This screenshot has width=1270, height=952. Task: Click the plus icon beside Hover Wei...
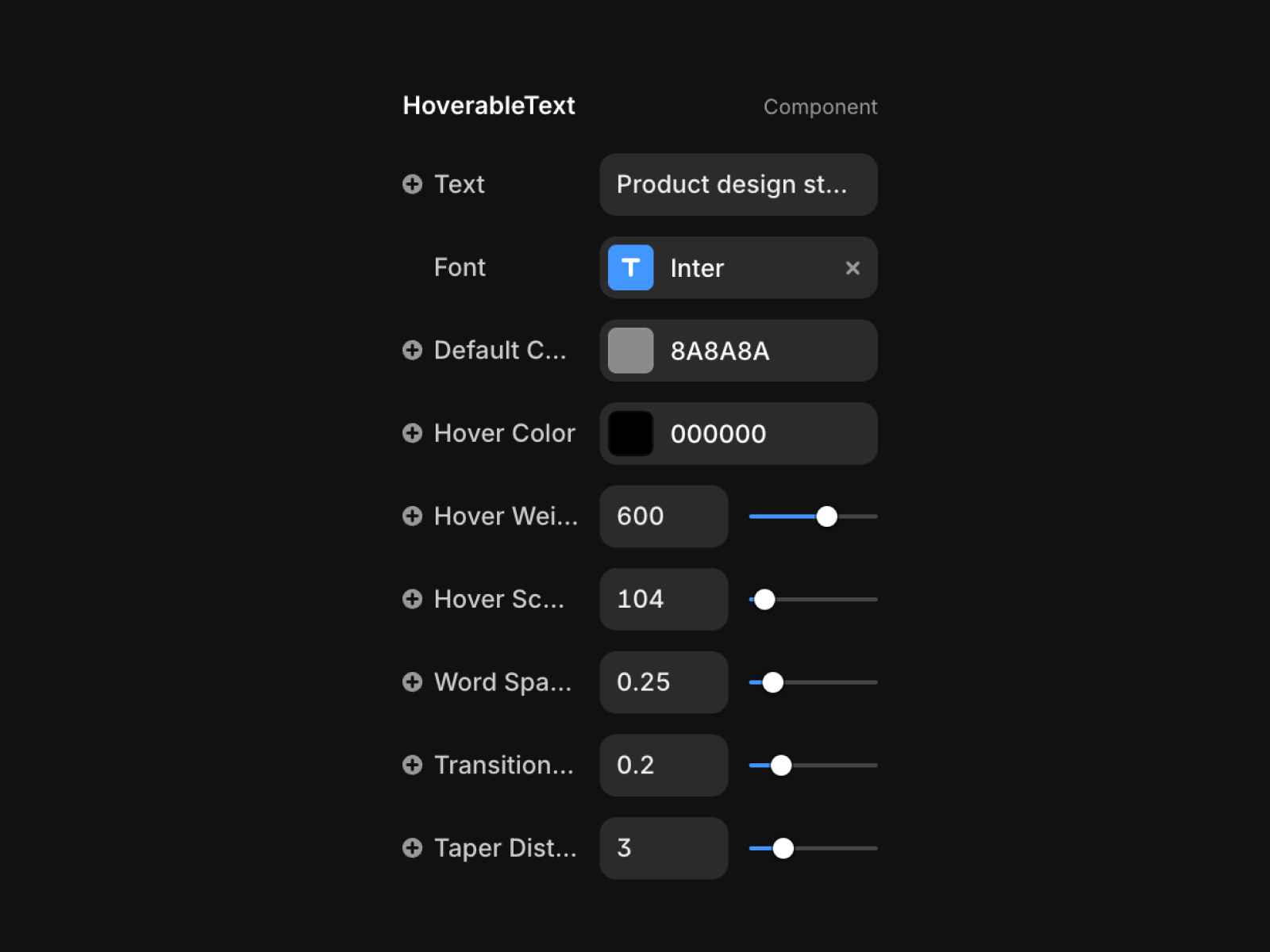tap(412, 516)
